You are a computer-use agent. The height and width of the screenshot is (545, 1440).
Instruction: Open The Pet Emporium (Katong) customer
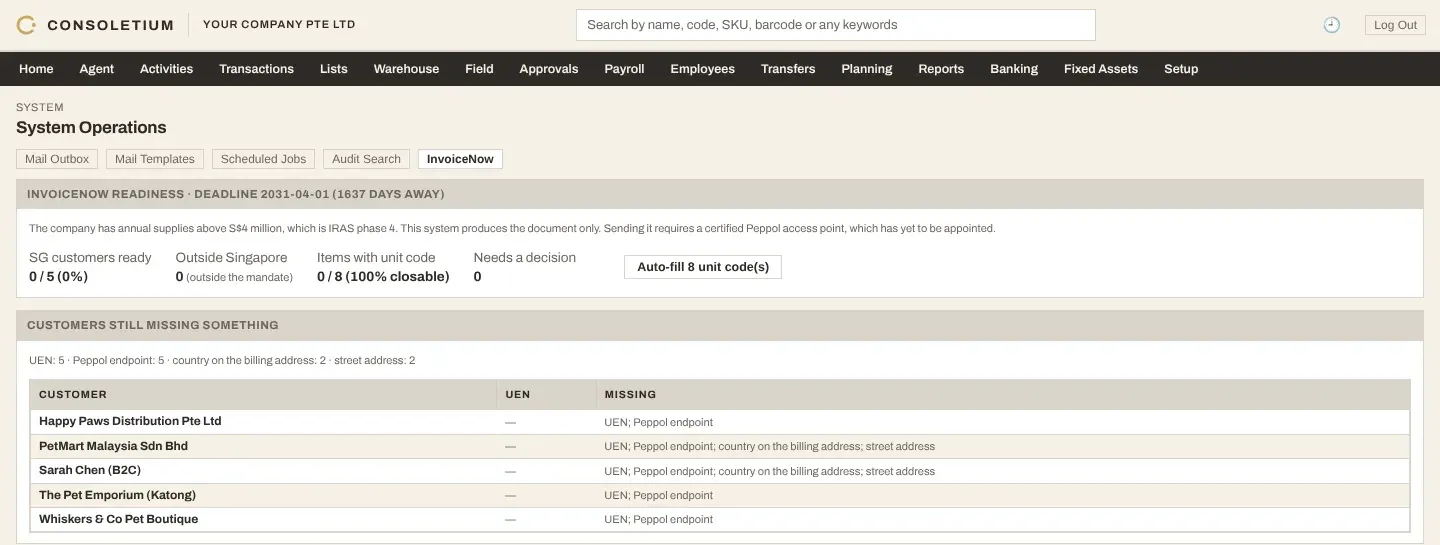tap(117, 495)
